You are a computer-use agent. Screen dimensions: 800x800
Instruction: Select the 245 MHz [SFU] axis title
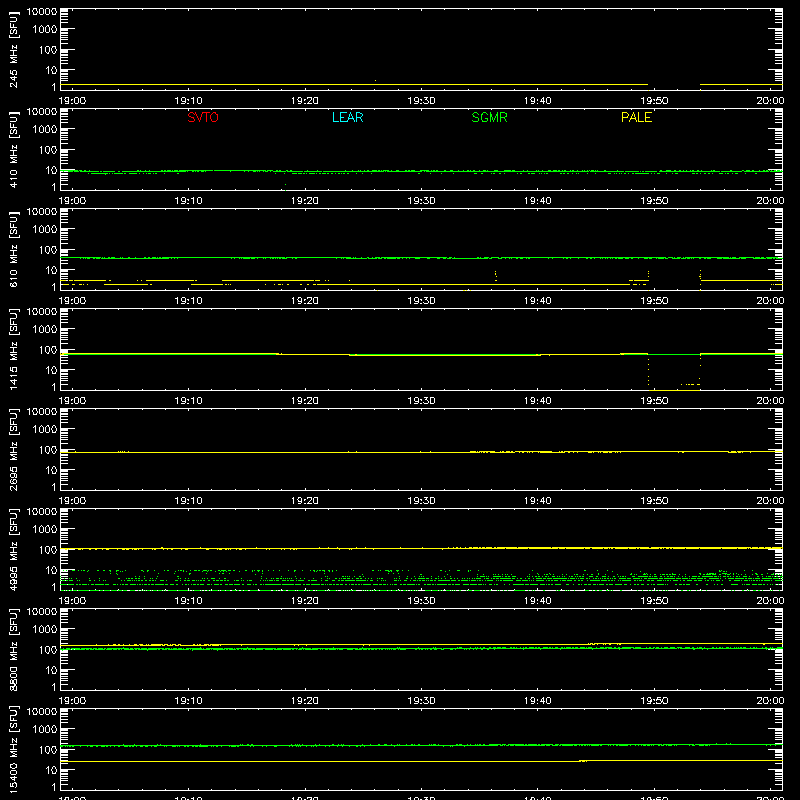coord(13,50)
